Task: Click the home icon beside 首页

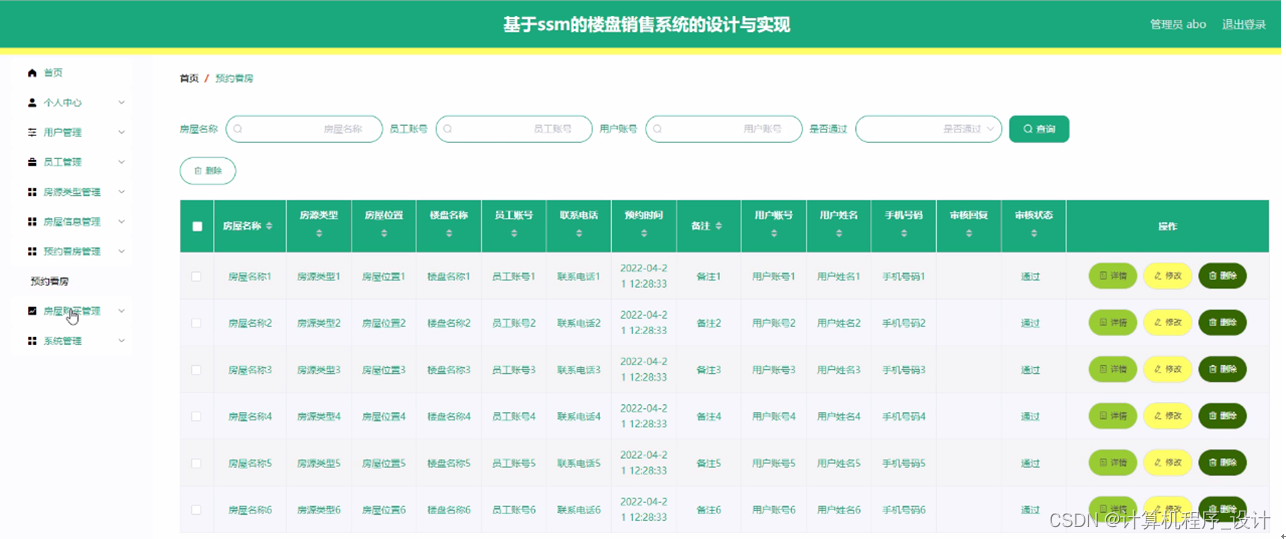Action: [32, 73]
